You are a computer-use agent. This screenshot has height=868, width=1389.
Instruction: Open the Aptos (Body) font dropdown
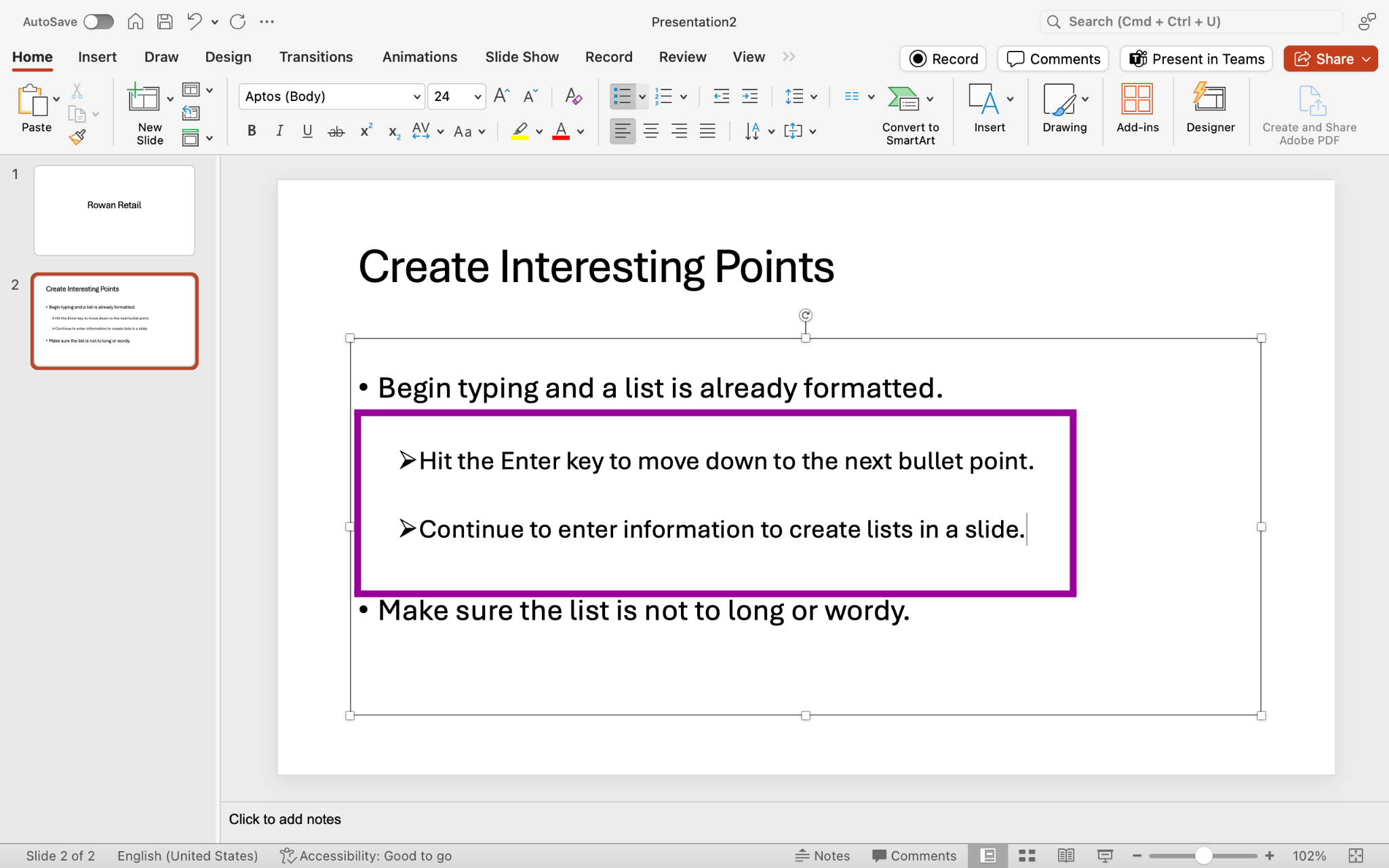coord(416,97)
